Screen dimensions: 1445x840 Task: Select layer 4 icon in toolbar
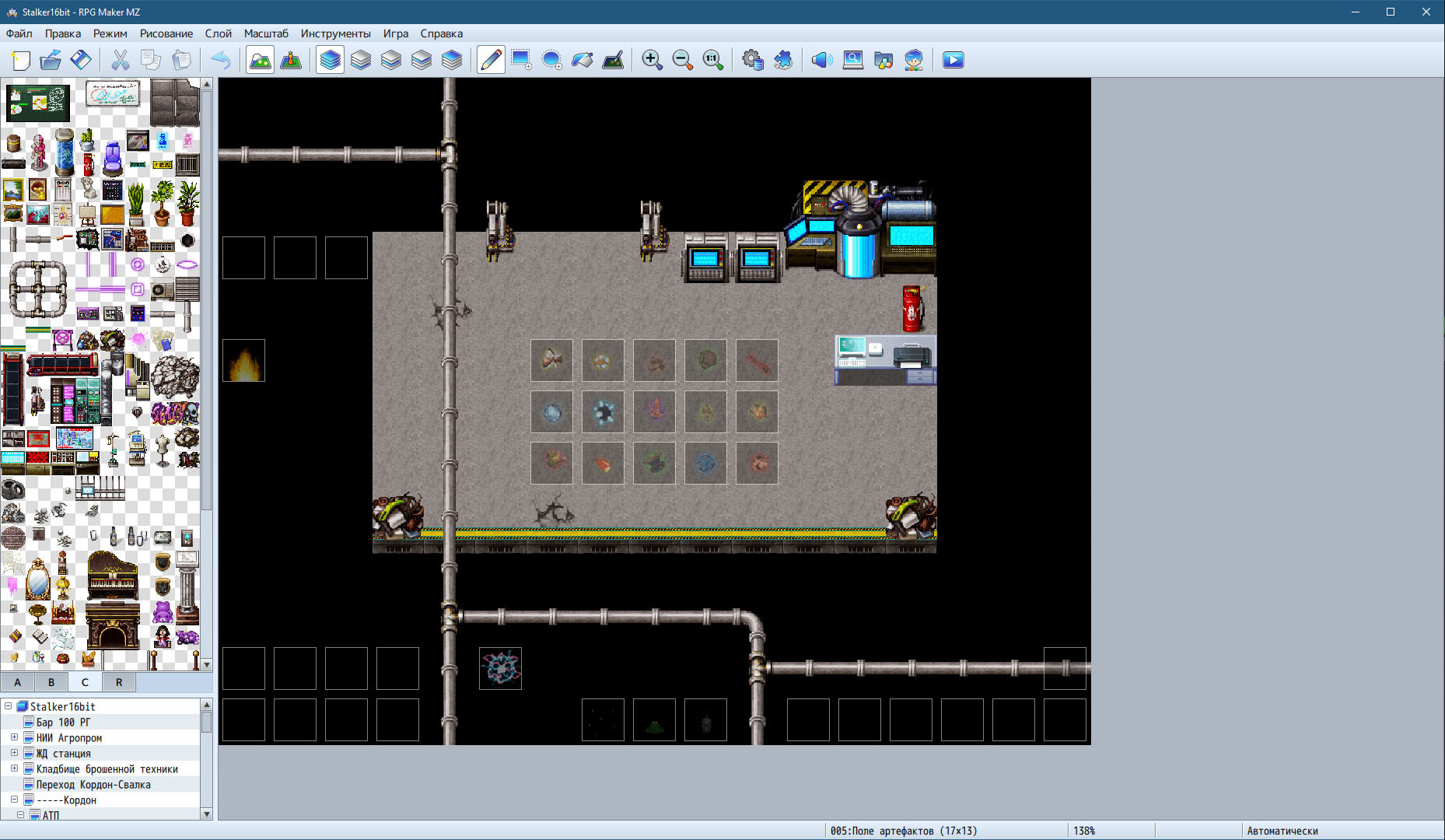(452, 60)
